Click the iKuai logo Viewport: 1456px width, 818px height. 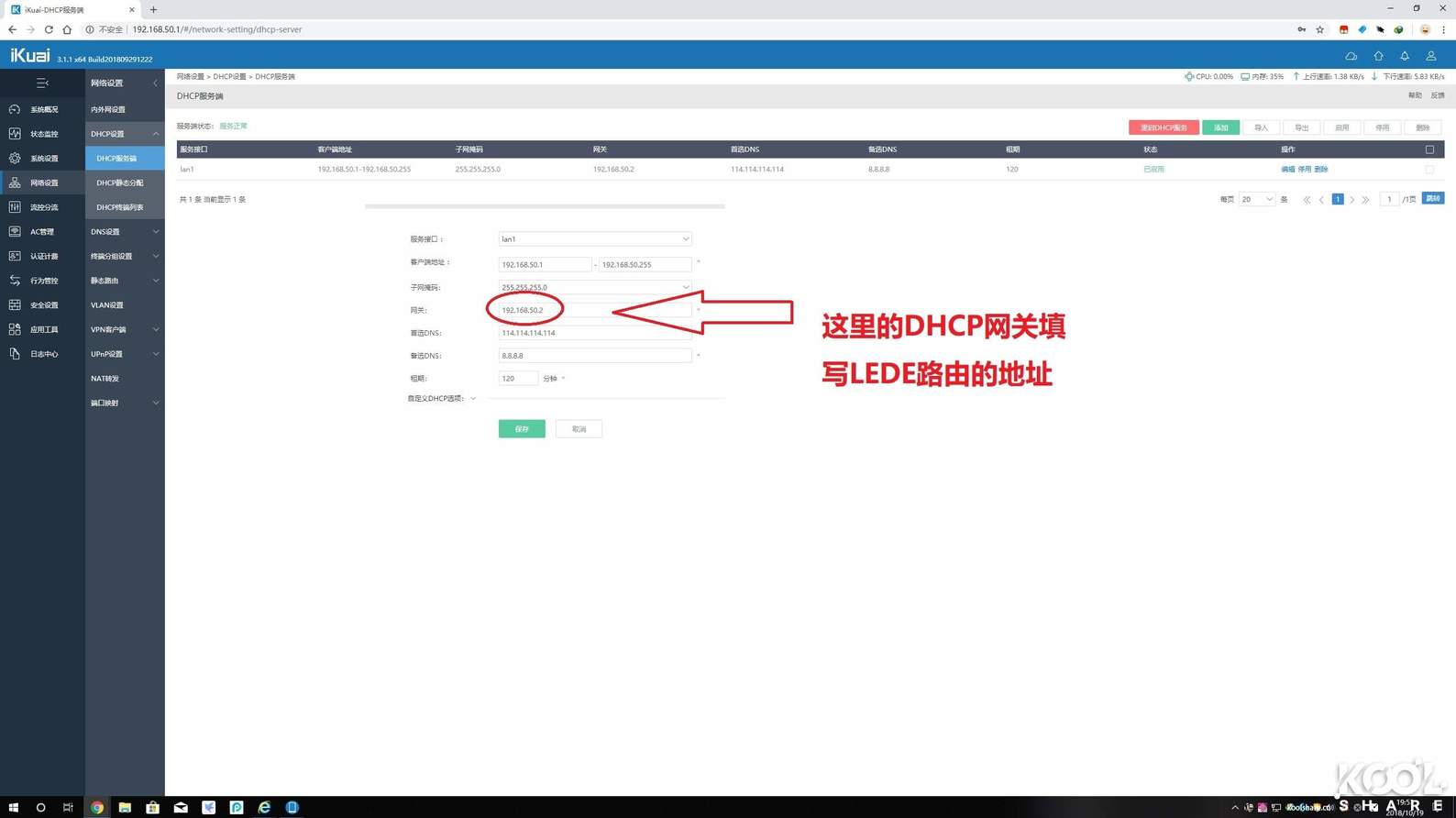pyautogui.click(x=30, y=56)
